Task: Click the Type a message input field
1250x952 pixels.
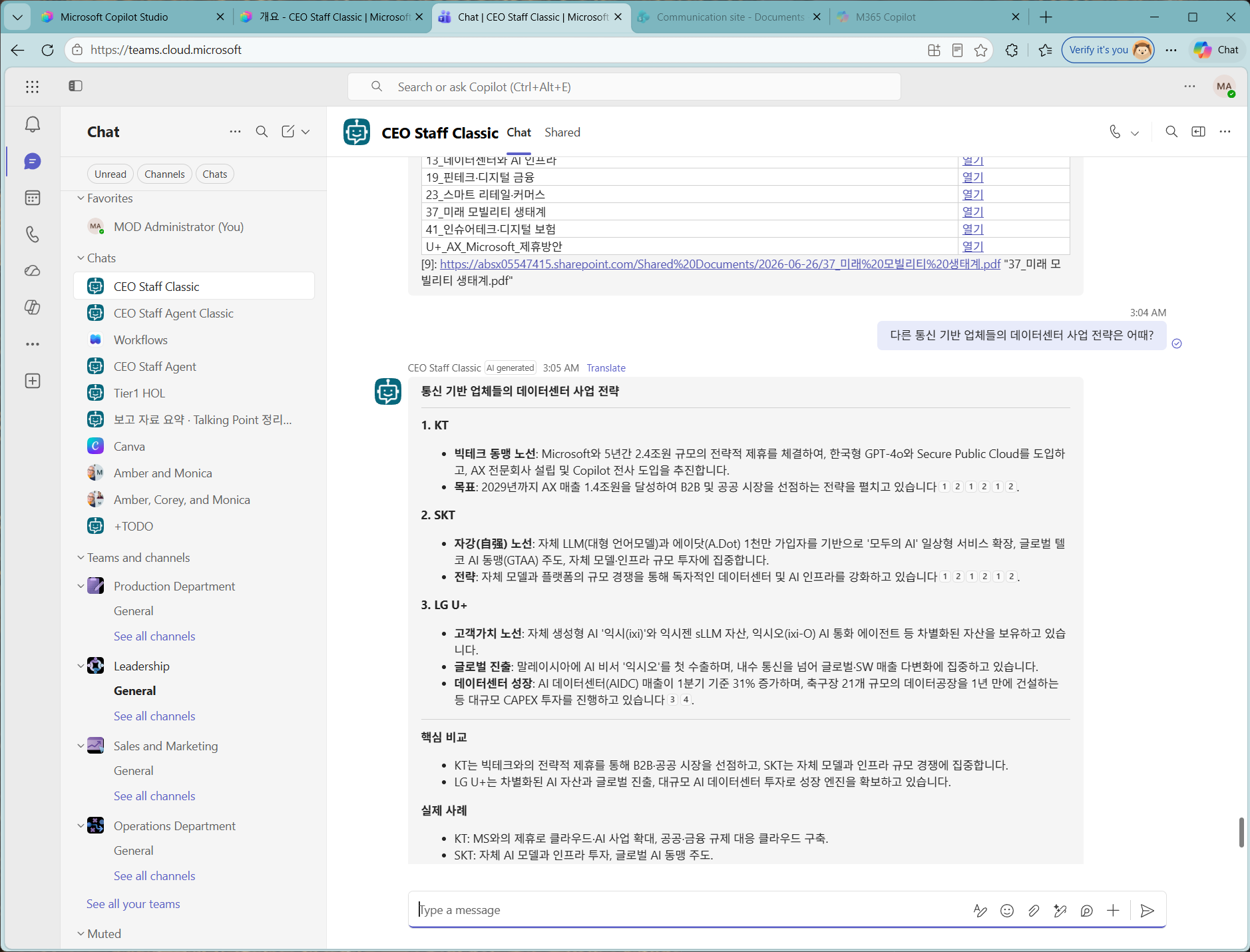Action: pyautogui.click(x=689, y=909)
